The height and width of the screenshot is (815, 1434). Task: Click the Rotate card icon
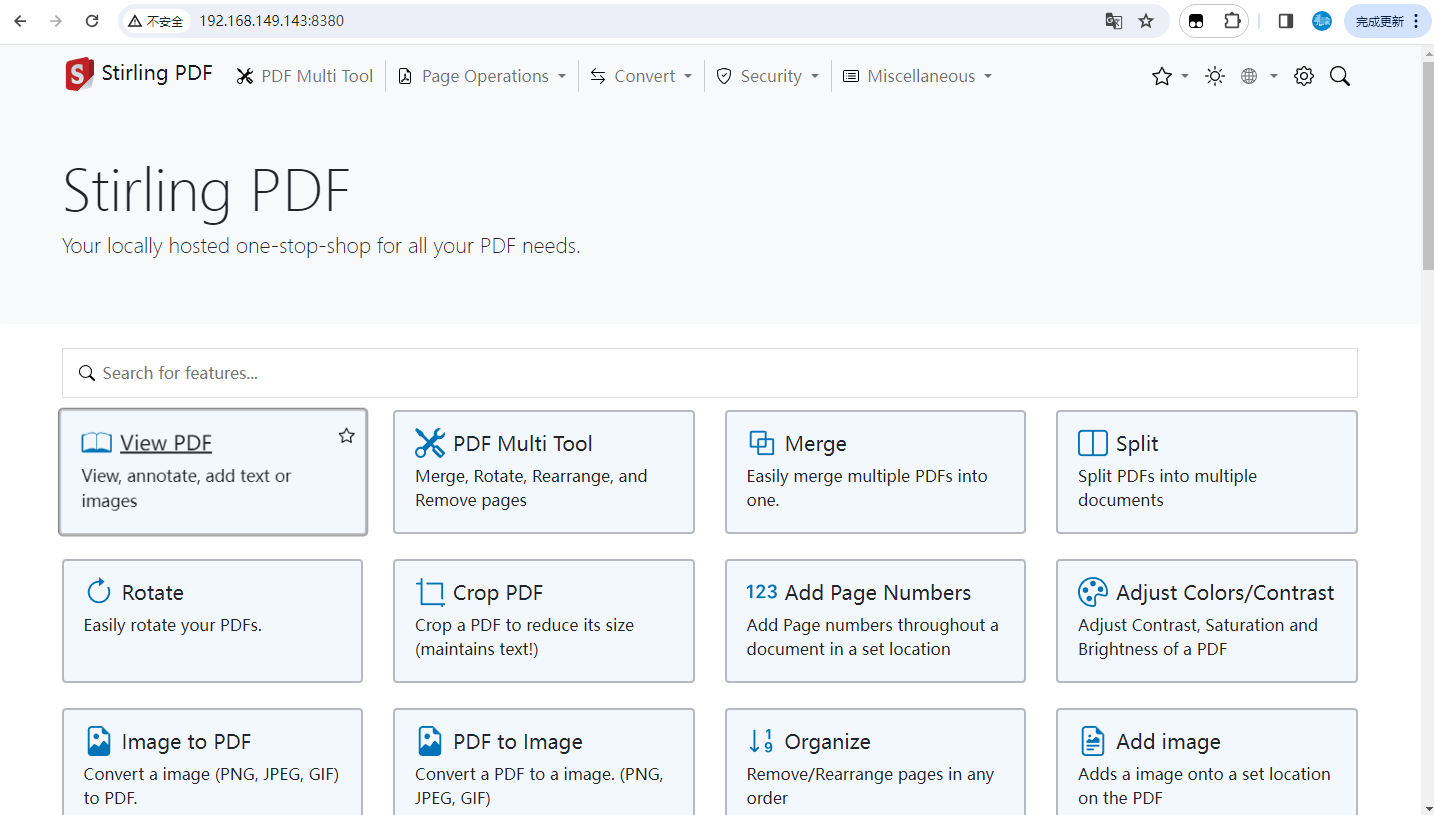pyautogui.click(x=98, y=592)
